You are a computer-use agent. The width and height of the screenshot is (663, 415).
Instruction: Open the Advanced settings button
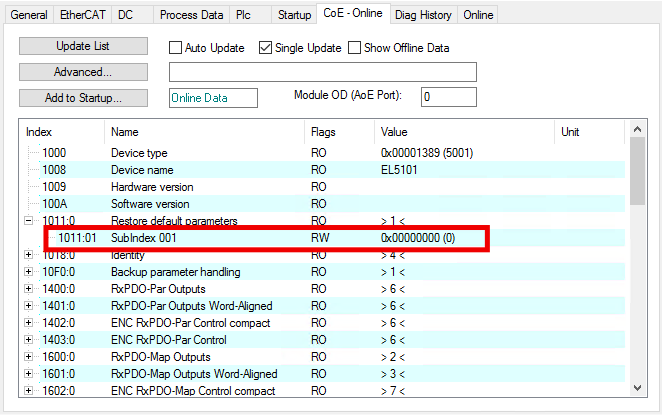point(84,72)
